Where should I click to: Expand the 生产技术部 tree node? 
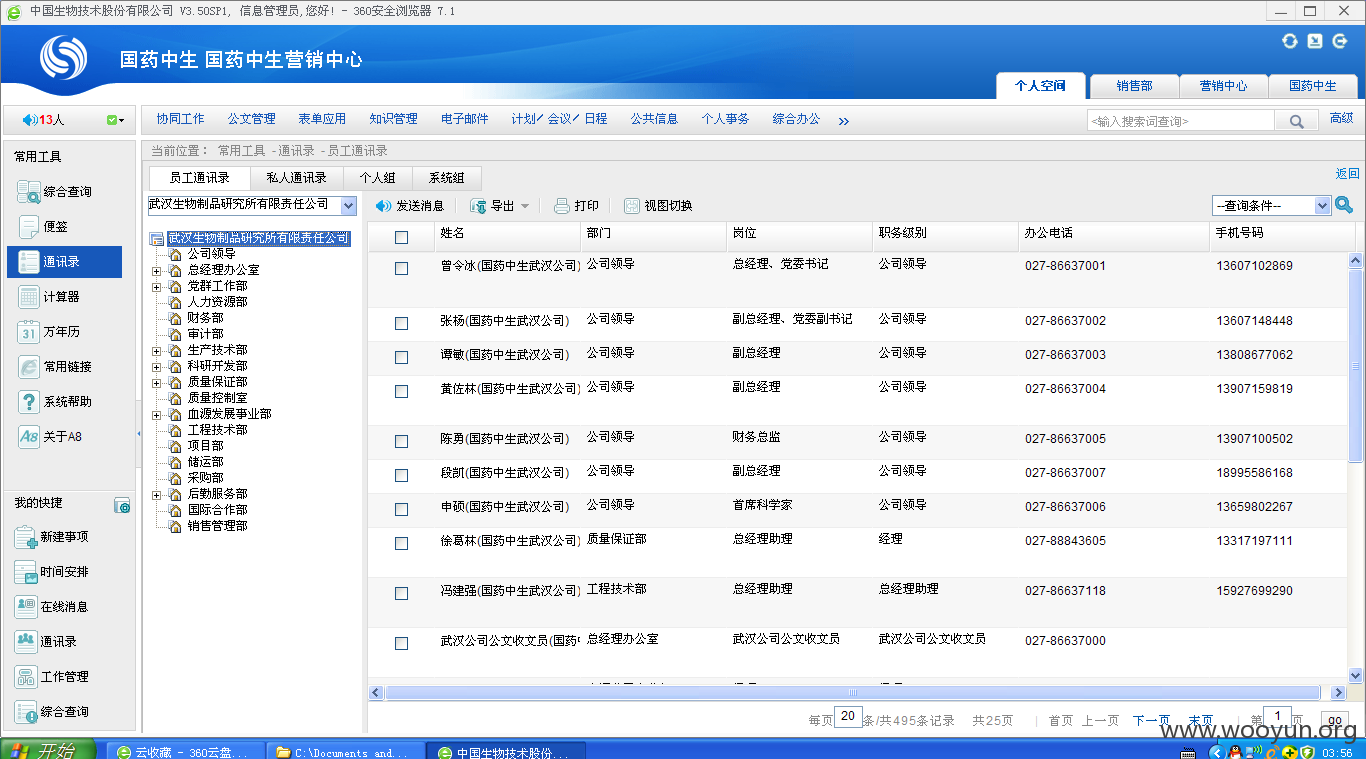coord(156,350)
